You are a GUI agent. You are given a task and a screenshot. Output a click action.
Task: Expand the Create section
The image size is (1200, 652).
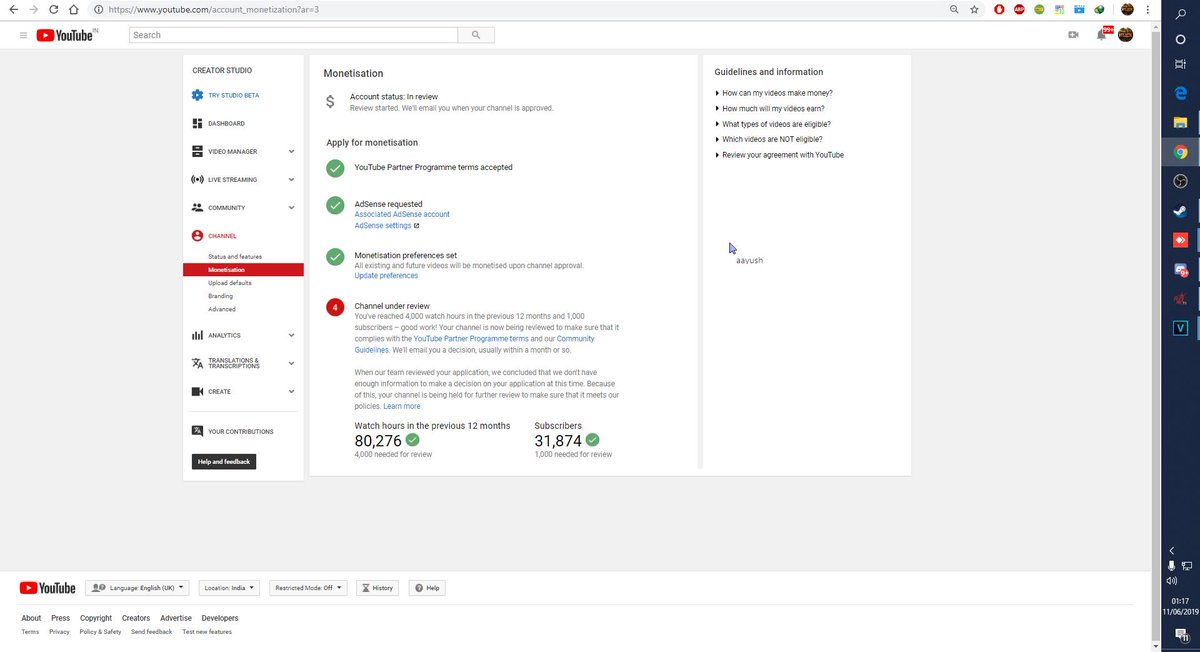tap(291, 391)
